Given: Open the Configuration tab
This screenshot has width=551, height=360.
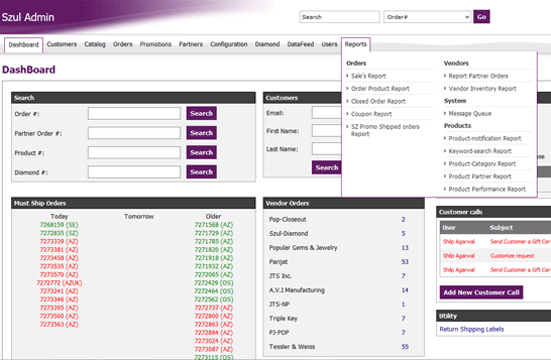Looking at the screenshot, I should [x=229, y=44].
